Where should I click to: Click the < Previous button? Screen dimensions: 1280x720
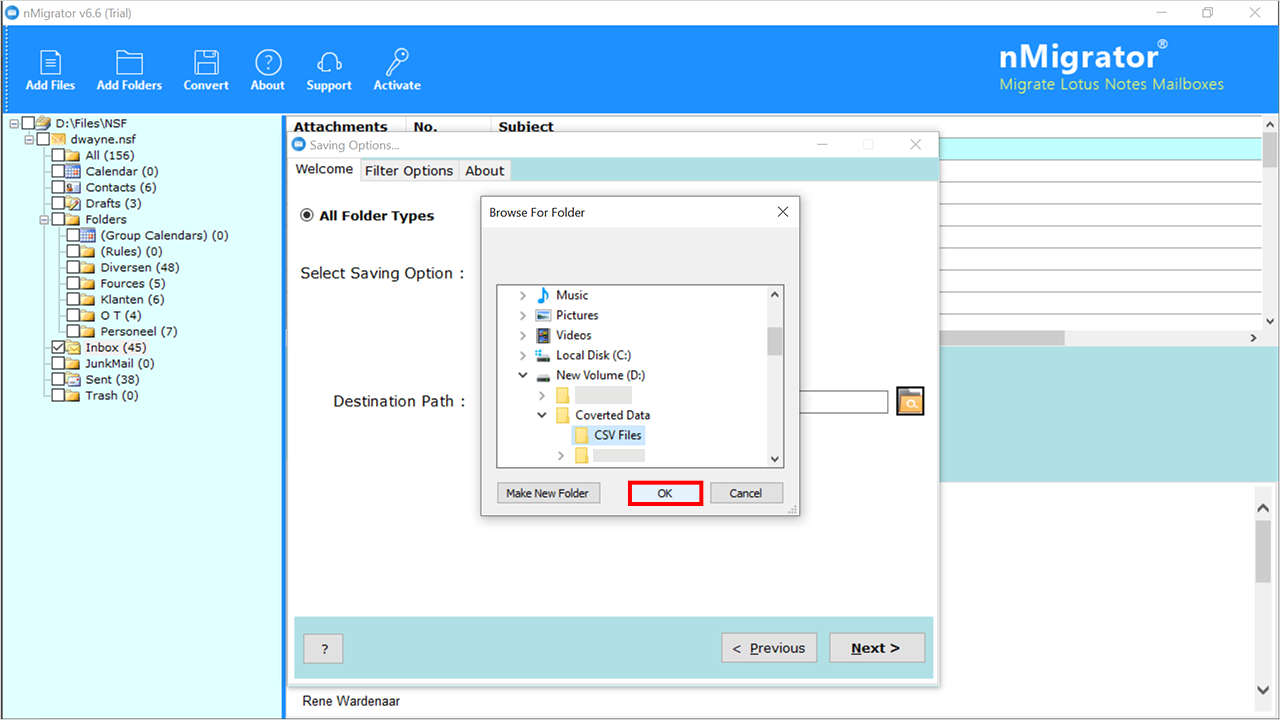[769, 648]
